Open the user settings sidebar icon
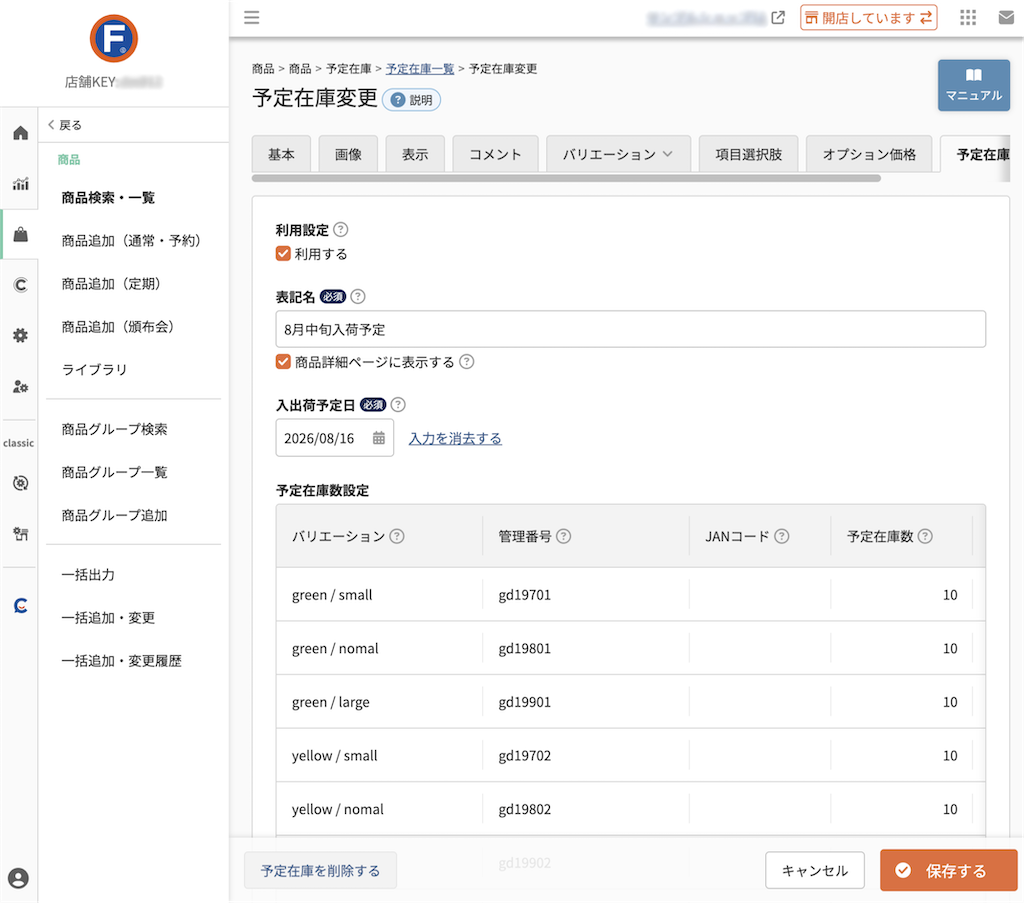Image resolution: width=1024 pixels, height=903 pixels. pyautogui.click(x=20, y=387)
